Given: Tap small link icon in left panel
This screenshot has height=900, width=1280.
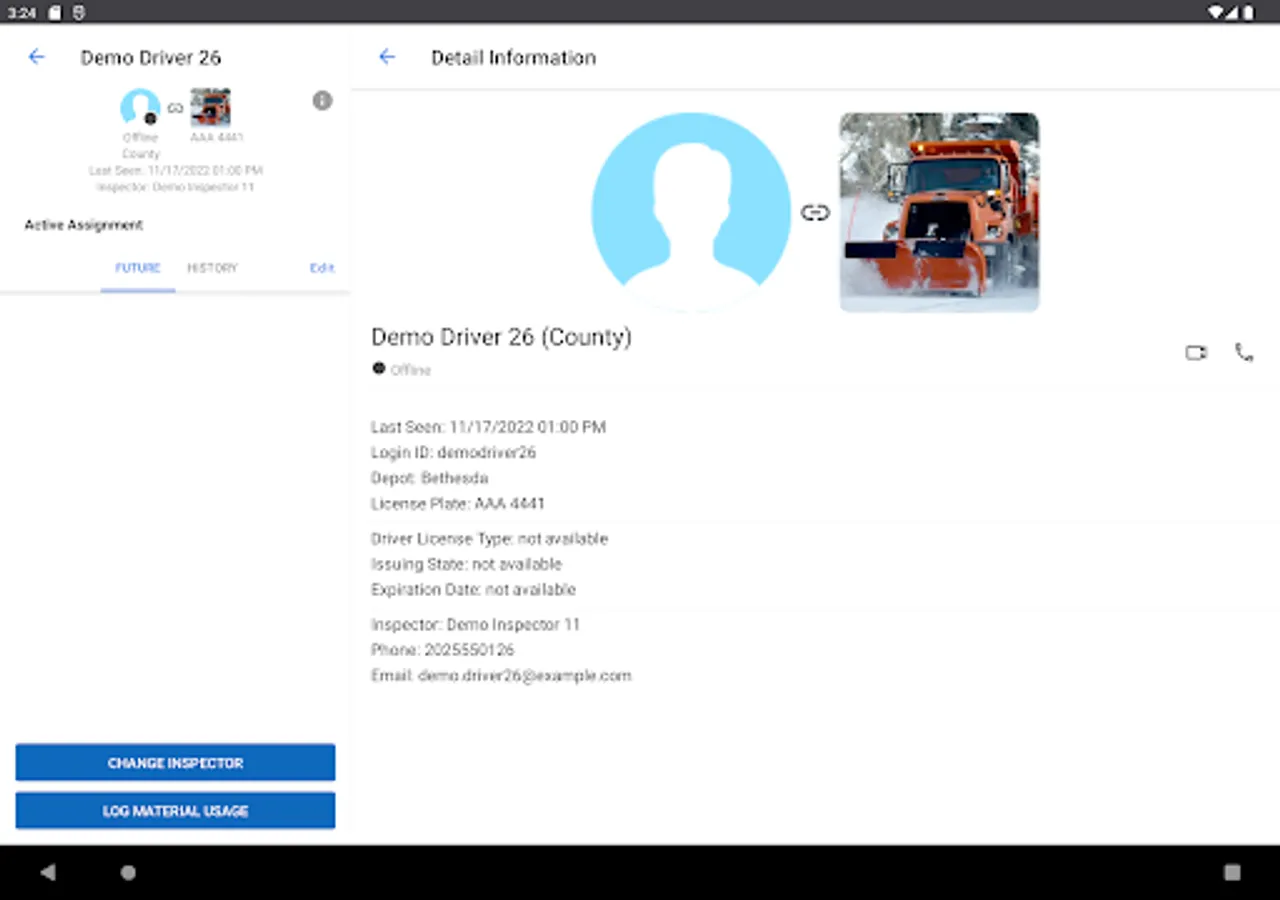Looking at the screenshot, I should tap(176, 108).
